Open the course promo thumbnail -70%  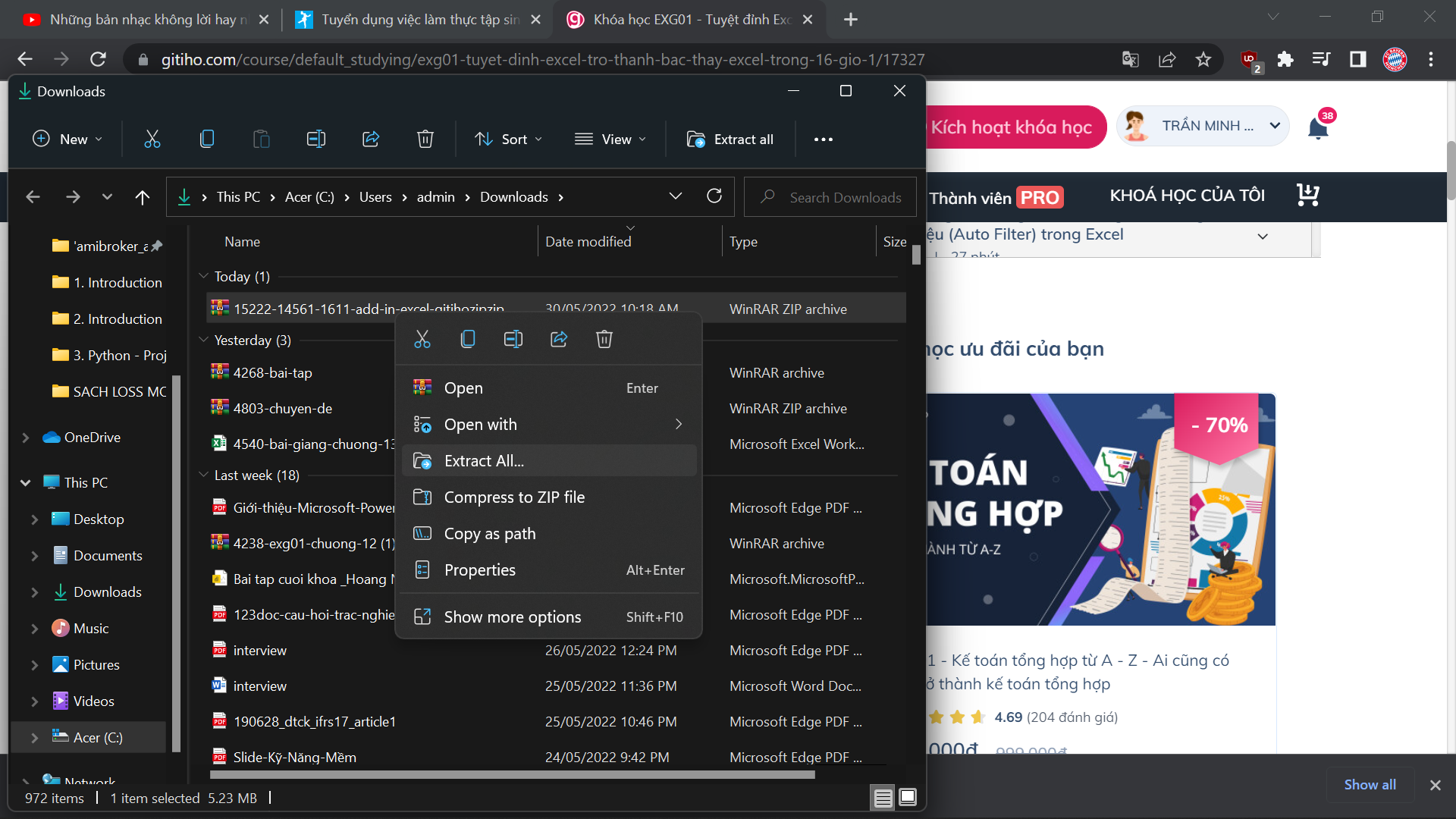(1100, 509)
